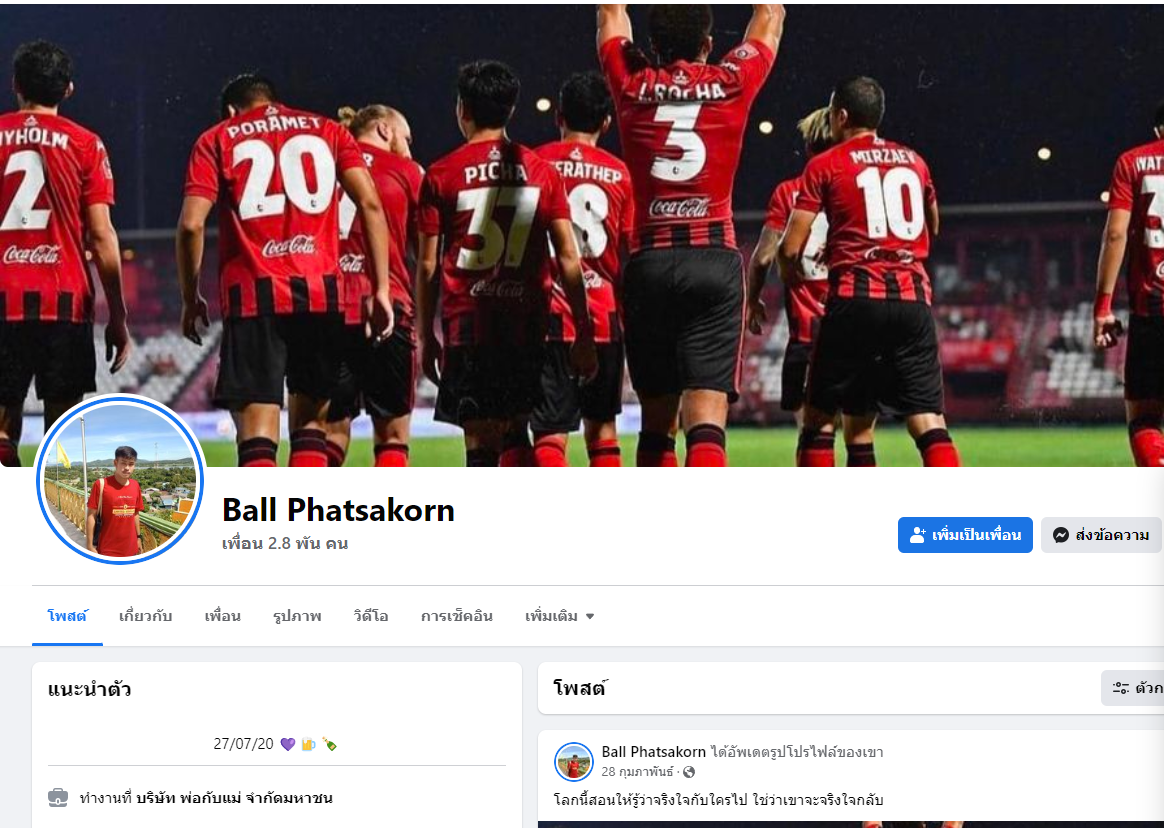Click the purple heart emoji in bio
The width and height of the screenshot is (1164, 828).
pos(288,744)
